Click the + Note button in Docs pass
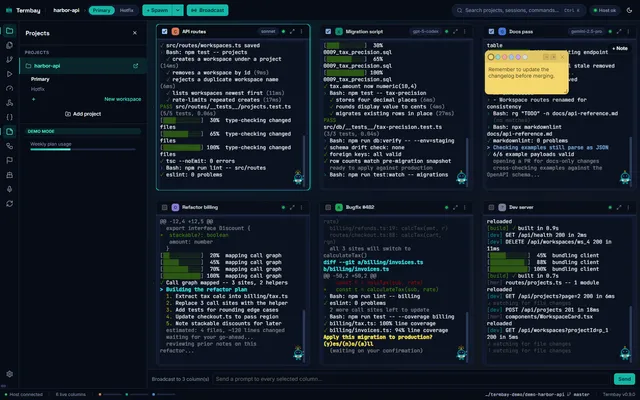The image size is (640, 400). 620,48
